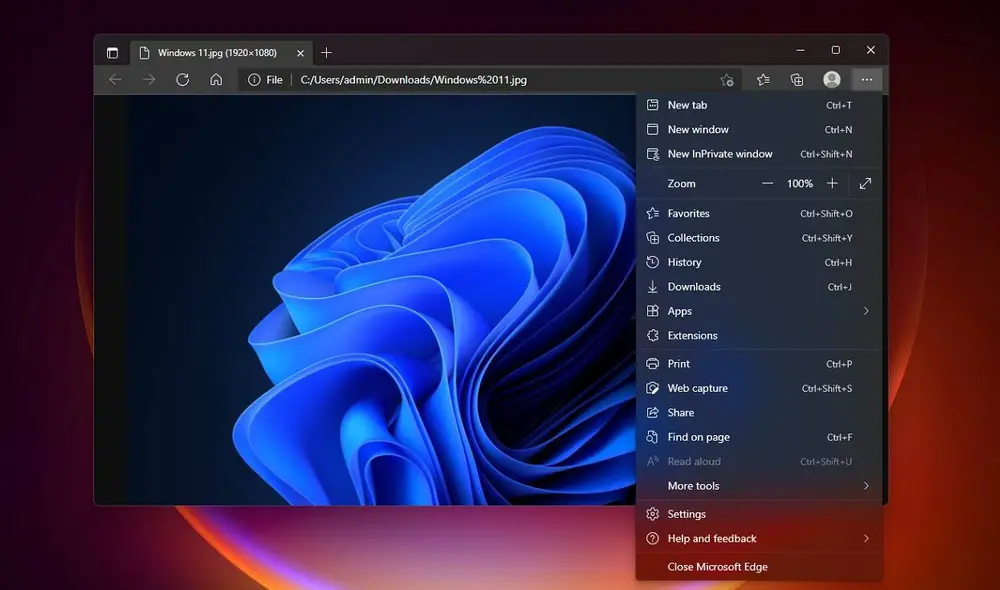Image resolution: width=1000 pixels, height=590 pixels.
Task: Go to the browser home page
Action: pyautogui.click(x=215, y=79)
